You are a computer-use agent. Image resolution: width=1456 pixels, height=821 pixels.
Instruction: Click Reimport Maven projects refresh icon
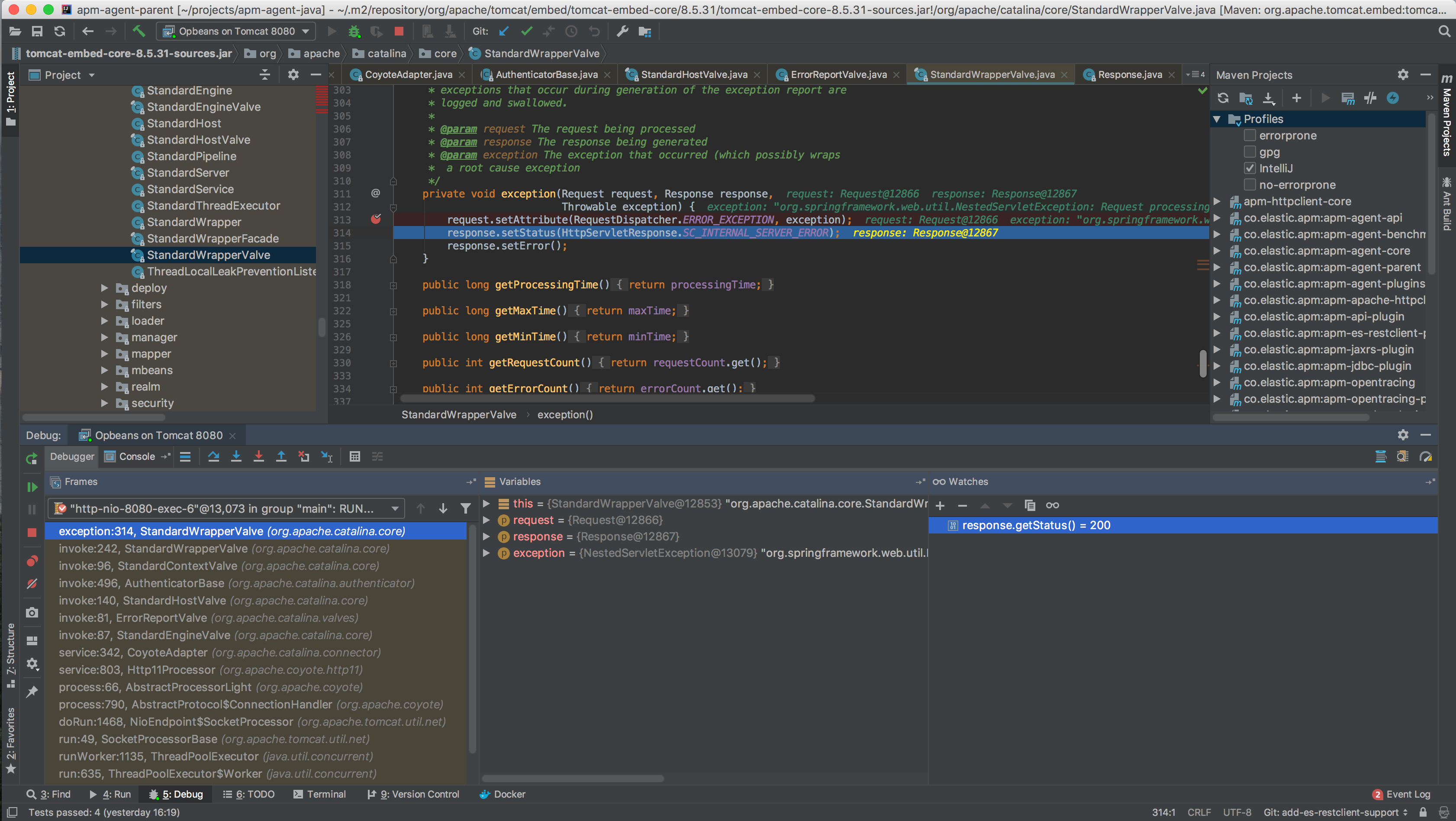pos(1223,98)
